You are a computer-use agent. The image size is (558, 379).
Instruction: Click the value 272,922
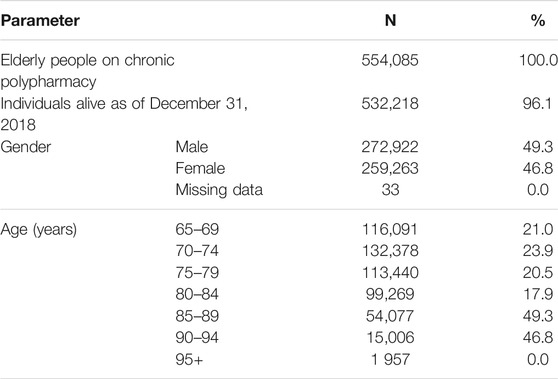[390, 147]
